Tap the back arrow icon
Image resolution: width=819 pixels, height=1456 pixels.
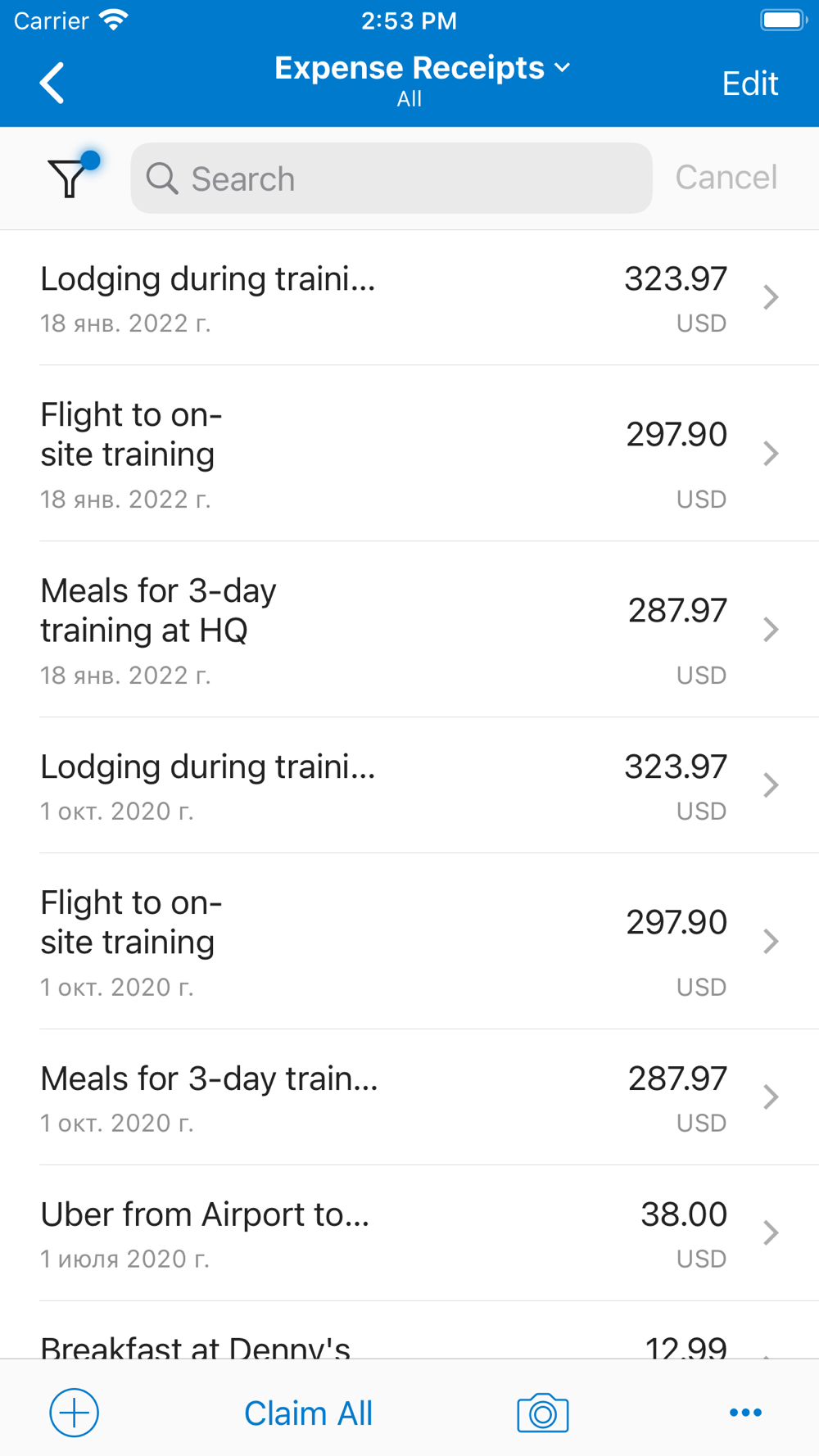(x=52, y=83)
